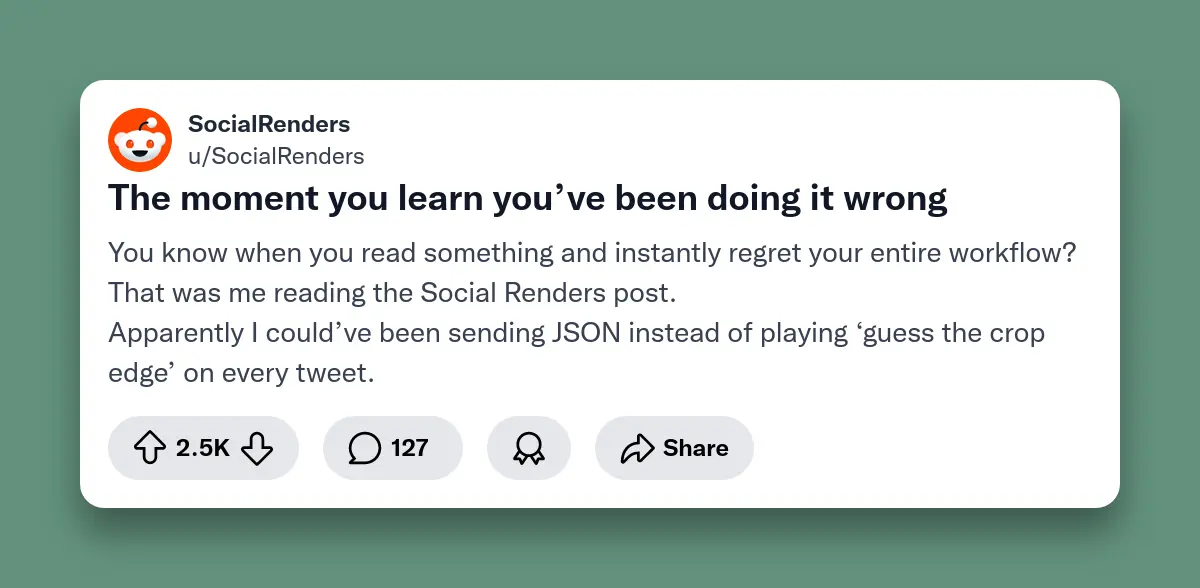Image resolution: width=1200 pixels, height=588 pixels.
Task: Click the share arrow icon
Action: [637, 448]
